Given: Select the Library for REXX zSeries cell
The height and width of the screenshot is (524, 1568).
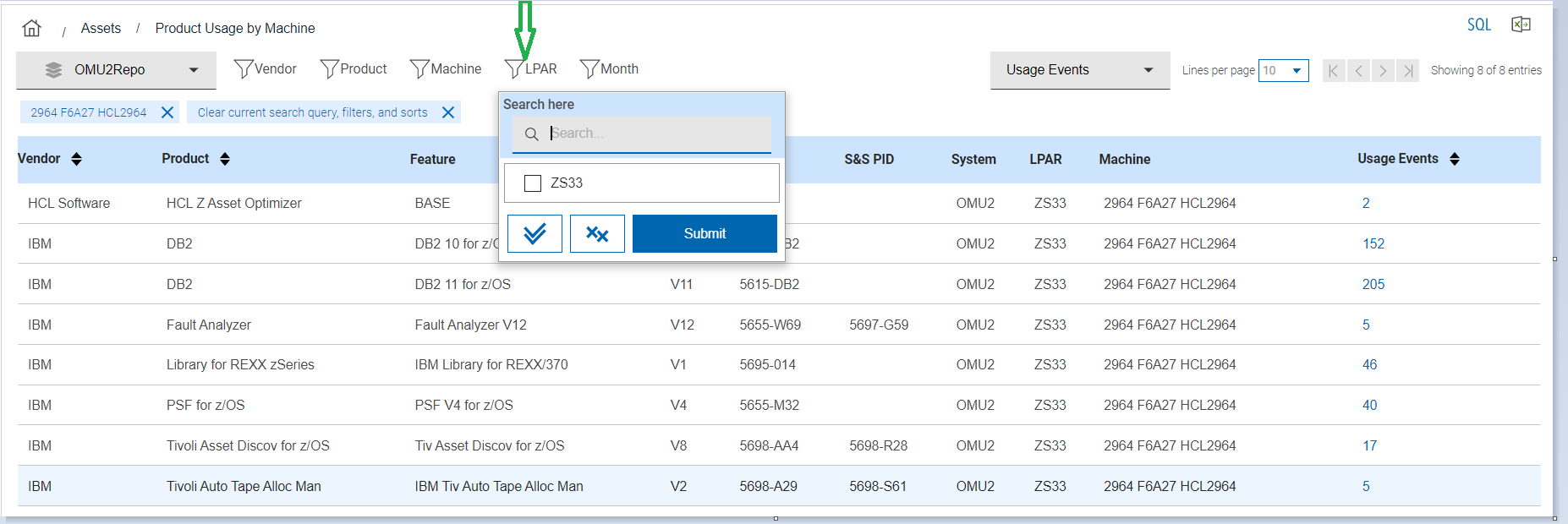Looking at the screenshot, I should pyautogui.click(x=240, y=364).
